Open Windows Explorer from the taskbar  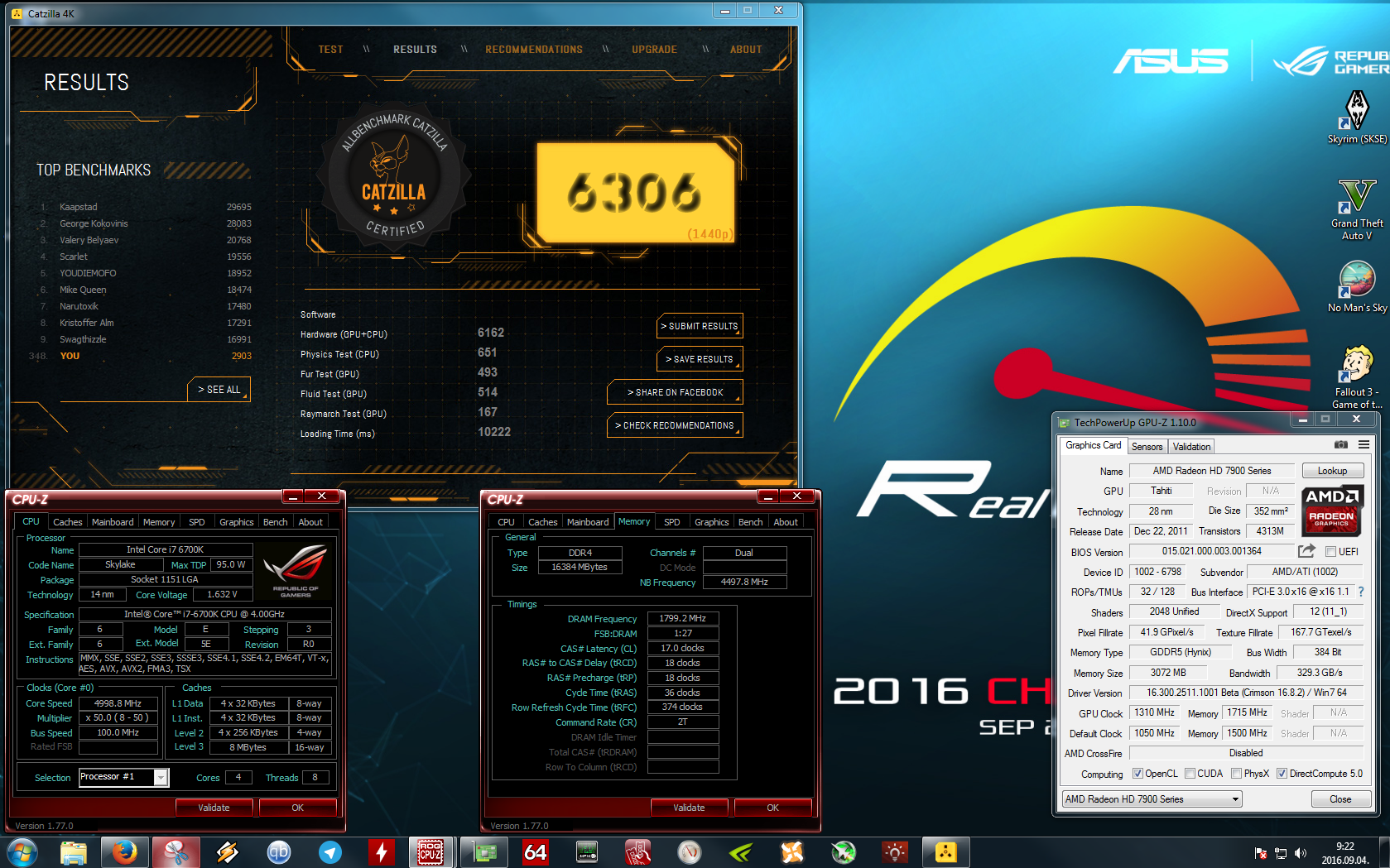pos(74,852)
